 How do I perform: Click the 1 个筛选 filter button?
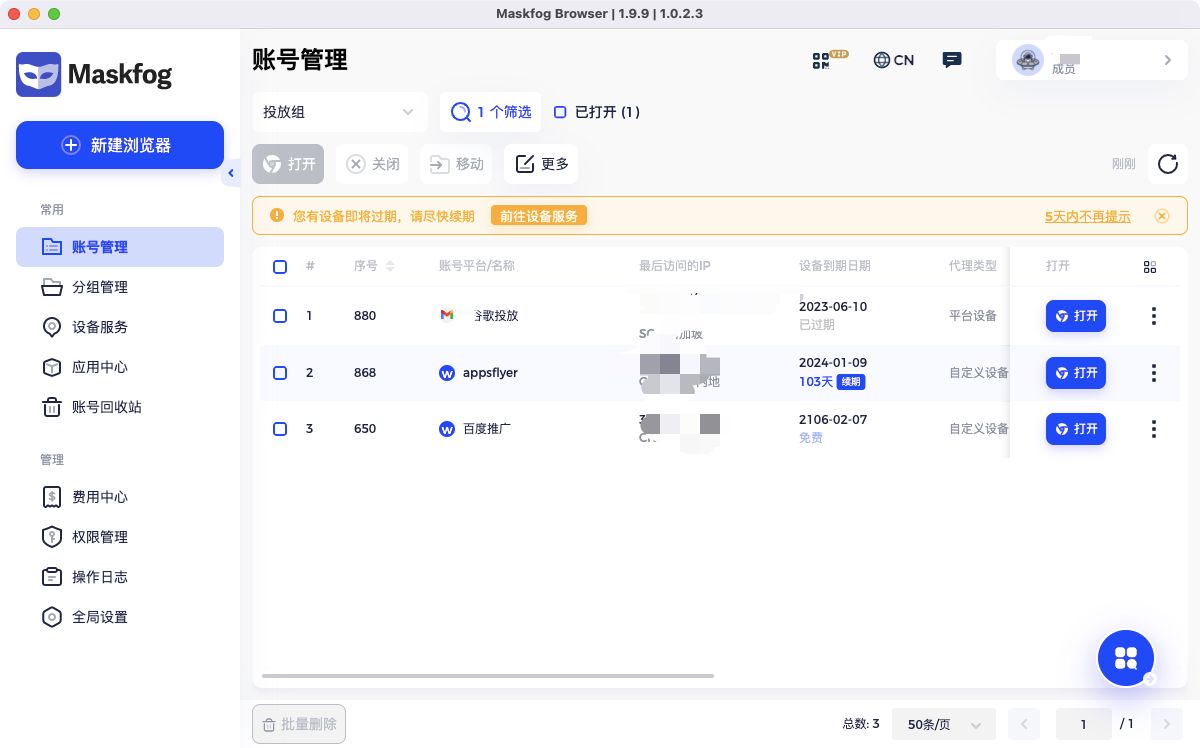point(491,112)
